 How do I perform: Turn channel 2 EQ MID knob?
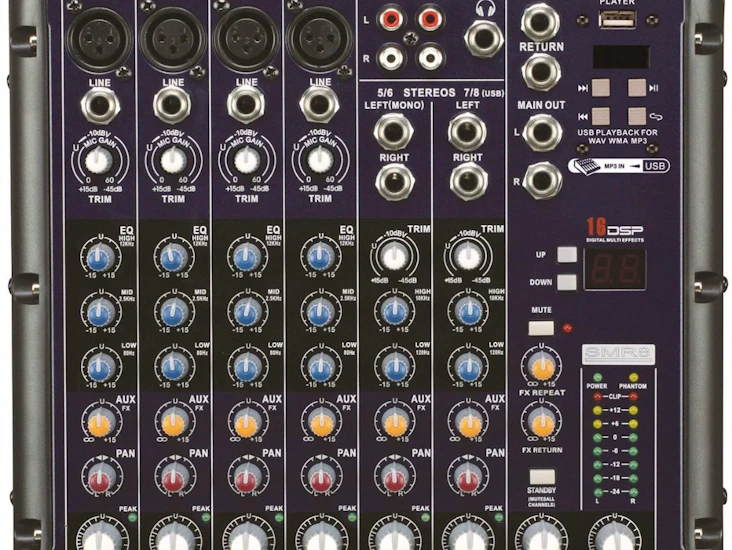pos(174,312)
